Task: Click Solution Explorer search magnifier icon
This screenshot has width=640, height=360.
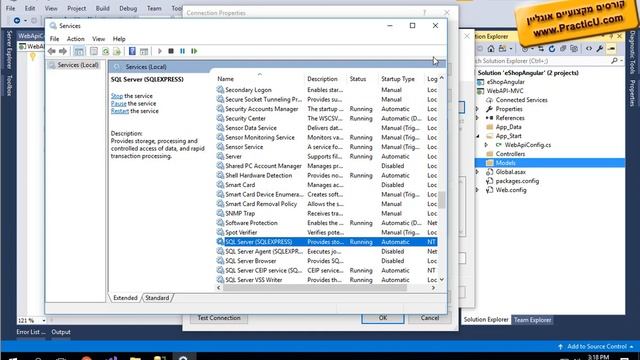Action: coord(614,61)
